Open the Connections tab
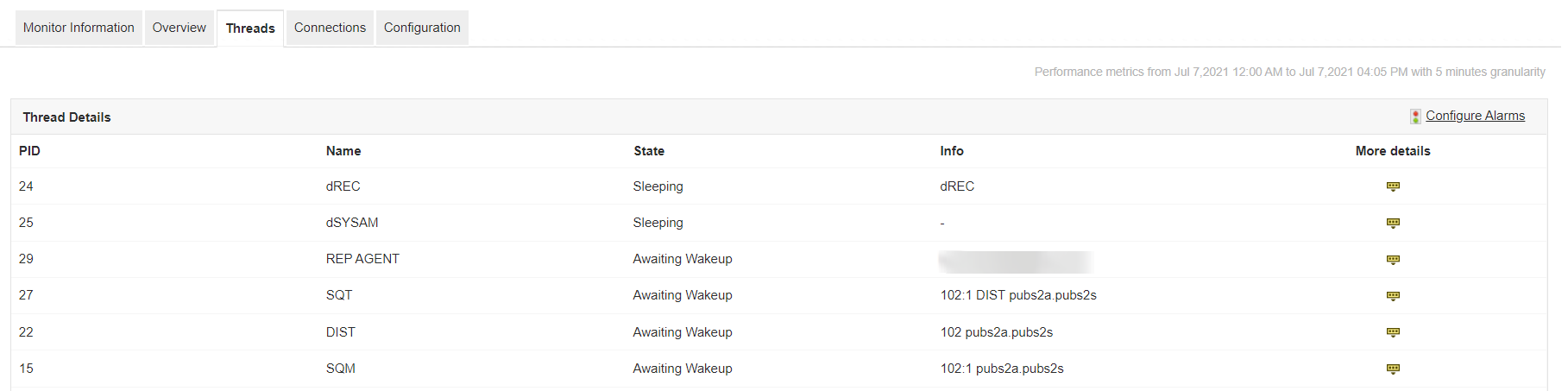The height and width of the screenshot is (391, 1568). tap(330, 28)
